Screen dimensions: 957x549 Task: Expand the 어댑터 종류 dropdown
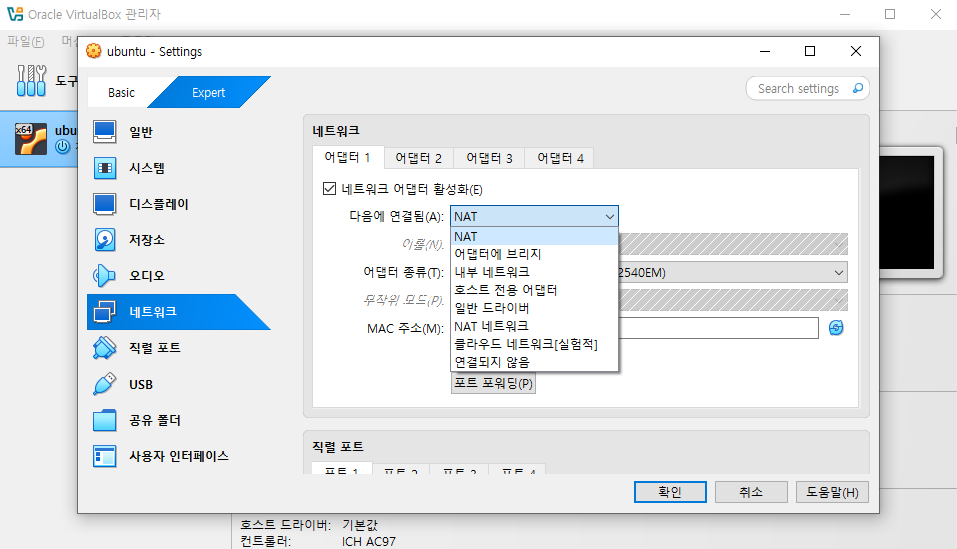click(839, 273)
